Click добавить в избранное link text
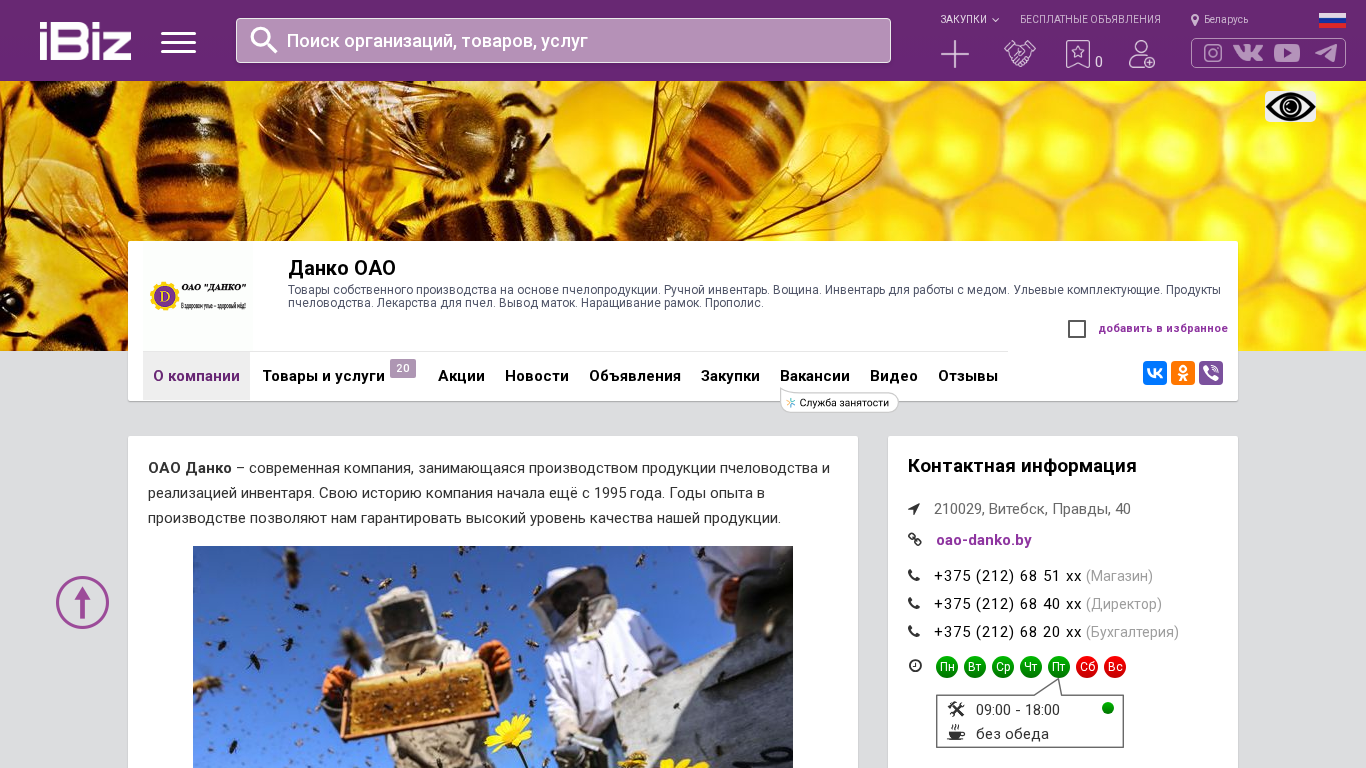This screenshot has height=768, width=1366. tap(1163, 328)
